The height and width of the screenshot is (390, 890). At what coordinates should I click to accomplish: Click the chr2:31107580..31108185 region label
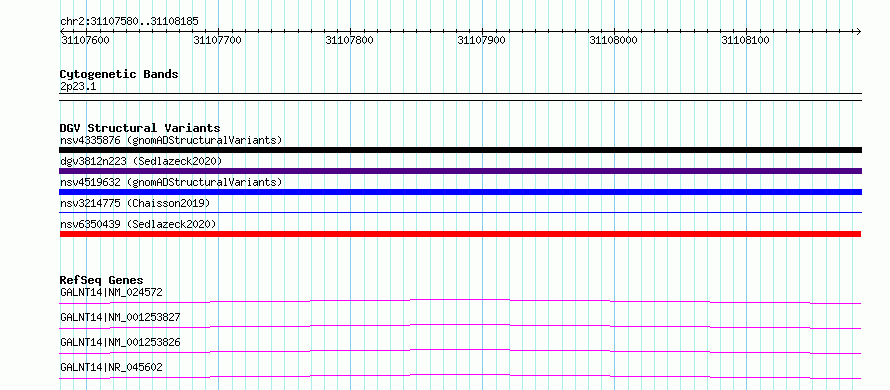(x=129, y=22)
